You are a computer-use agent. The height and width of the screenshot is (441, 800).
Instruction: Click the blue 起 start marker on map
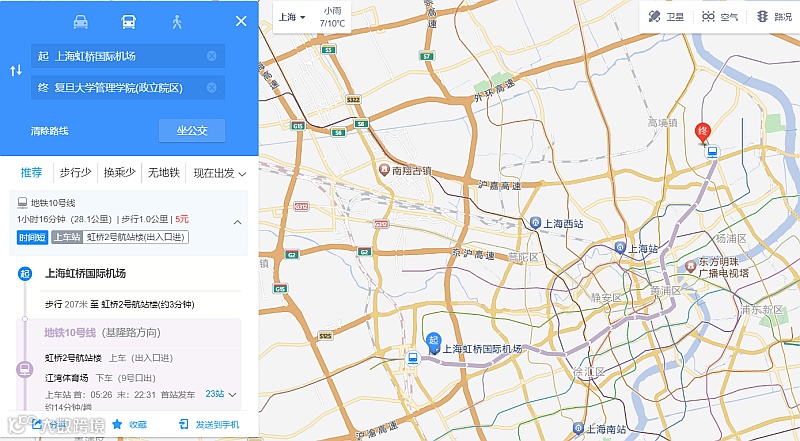[x=434, y=342]
